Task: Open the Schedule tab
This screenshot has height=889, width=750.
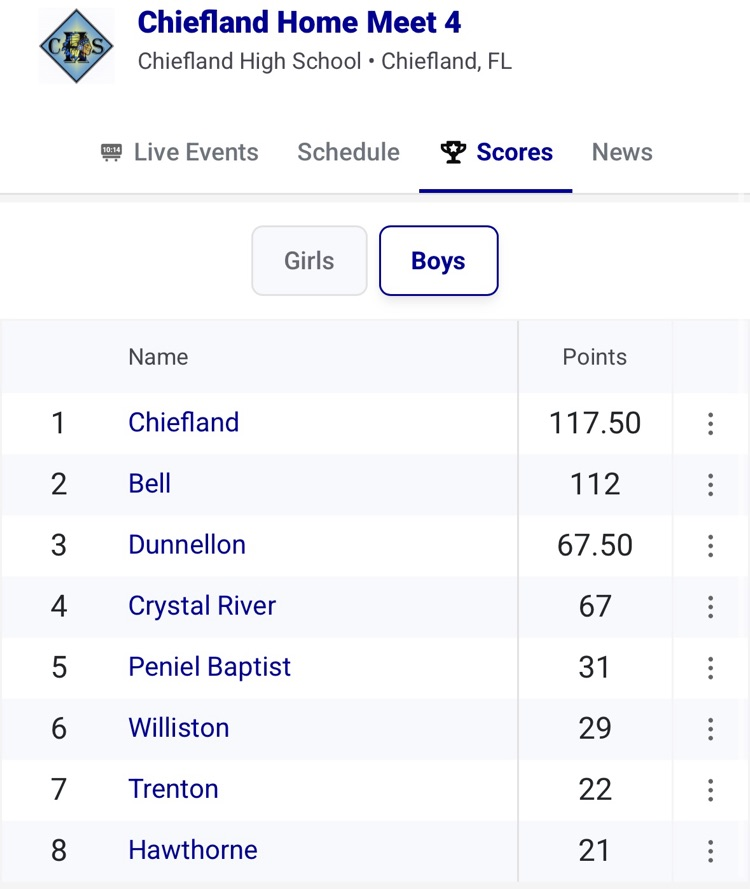Action: 348,152
